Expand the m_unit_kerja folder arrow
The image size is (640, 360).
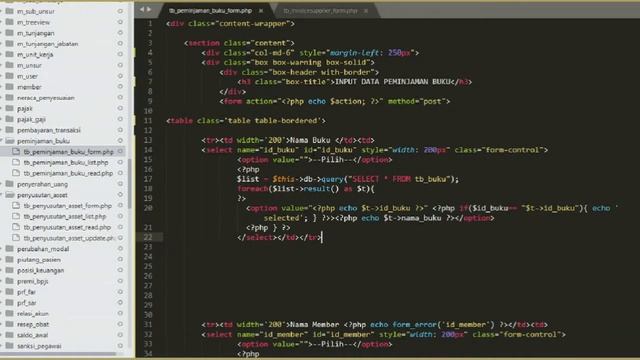(x=2, y=54)
